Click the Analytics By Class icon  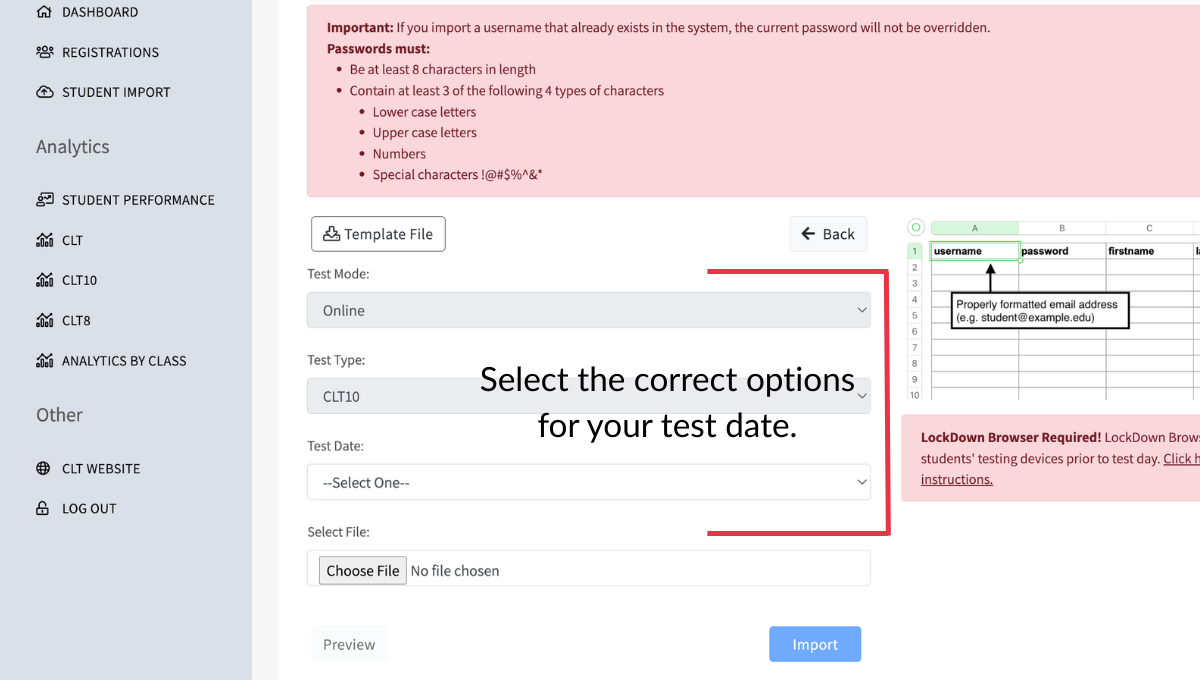(x=44, y=360)
